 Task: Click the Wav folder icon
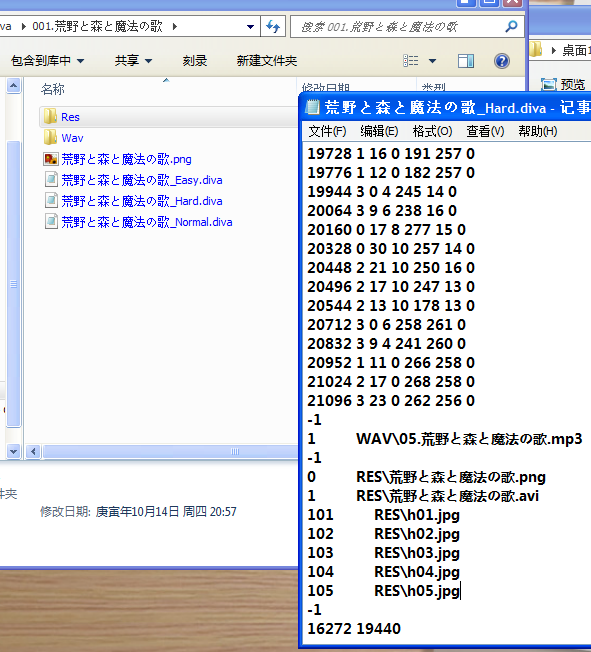(50, 137)
